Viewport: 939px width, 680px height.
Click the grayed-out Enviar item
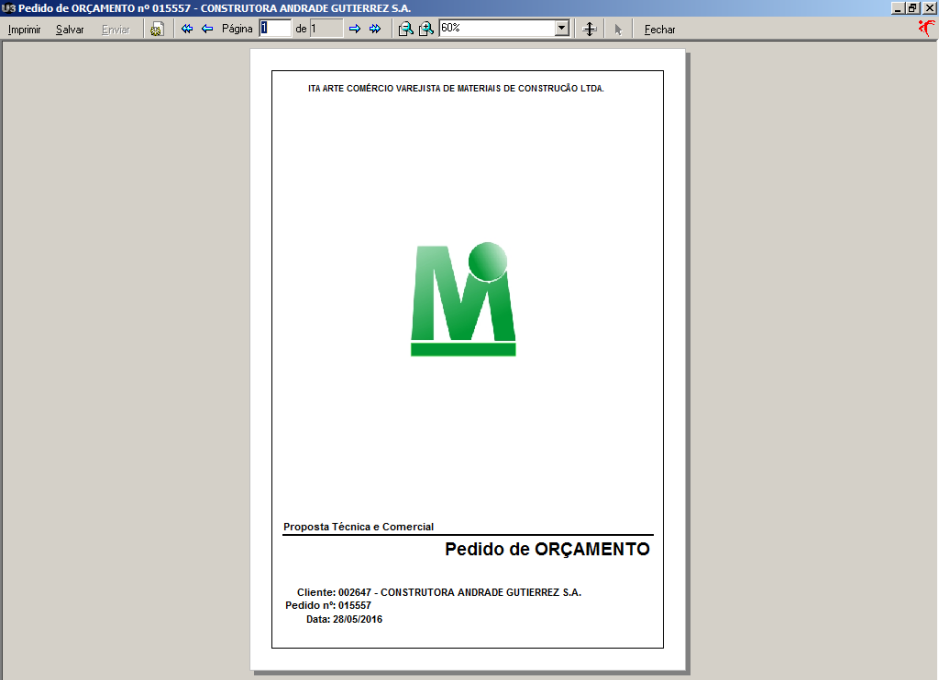tap(115, 29)
